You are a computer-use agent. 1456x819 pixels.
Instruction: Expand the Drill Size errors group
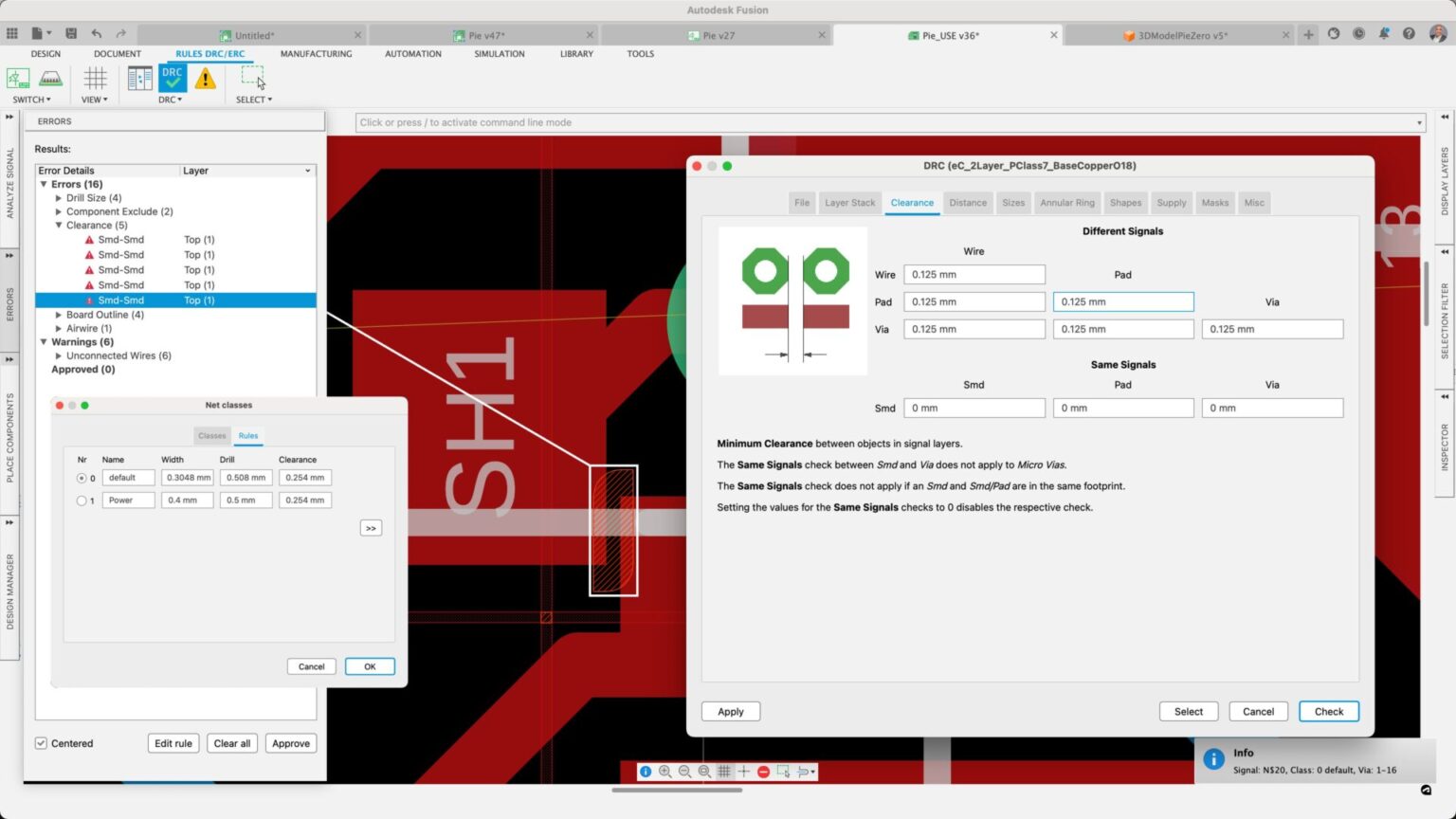58,197
